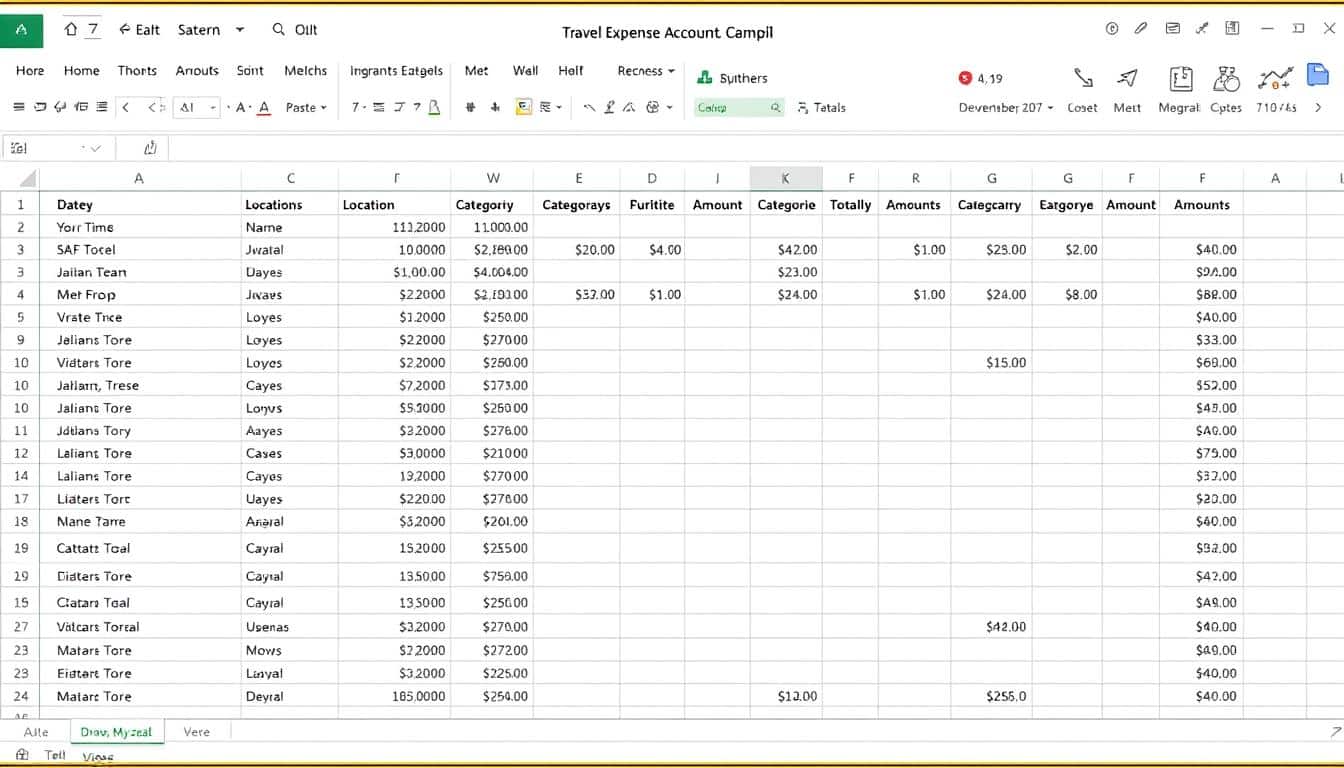Viewport: 1344px width, 768px height.
Task: Open the Thorts ribbon tab
Action: (x=137, y=71)
